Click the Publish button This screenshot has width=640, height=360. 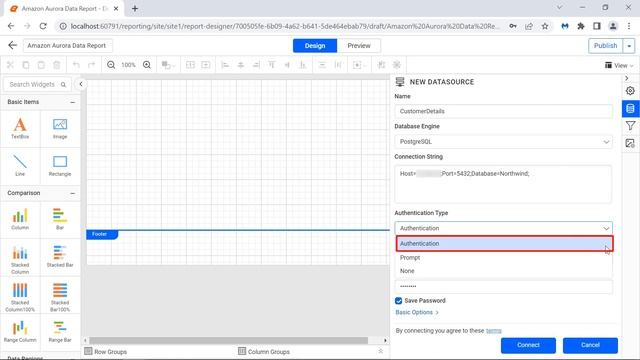(605, 46)
